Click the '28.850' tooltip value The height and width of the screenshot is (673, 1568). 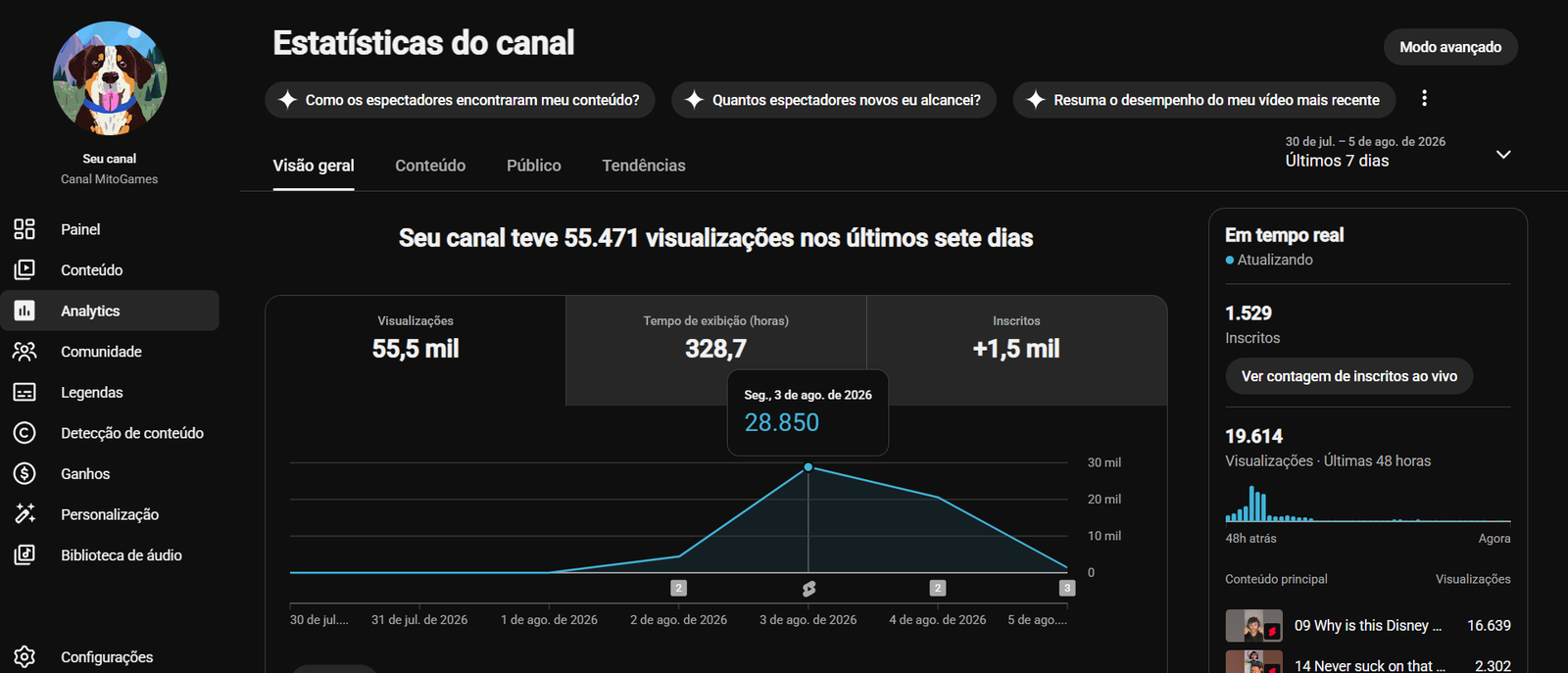click(x=782, y=422)
